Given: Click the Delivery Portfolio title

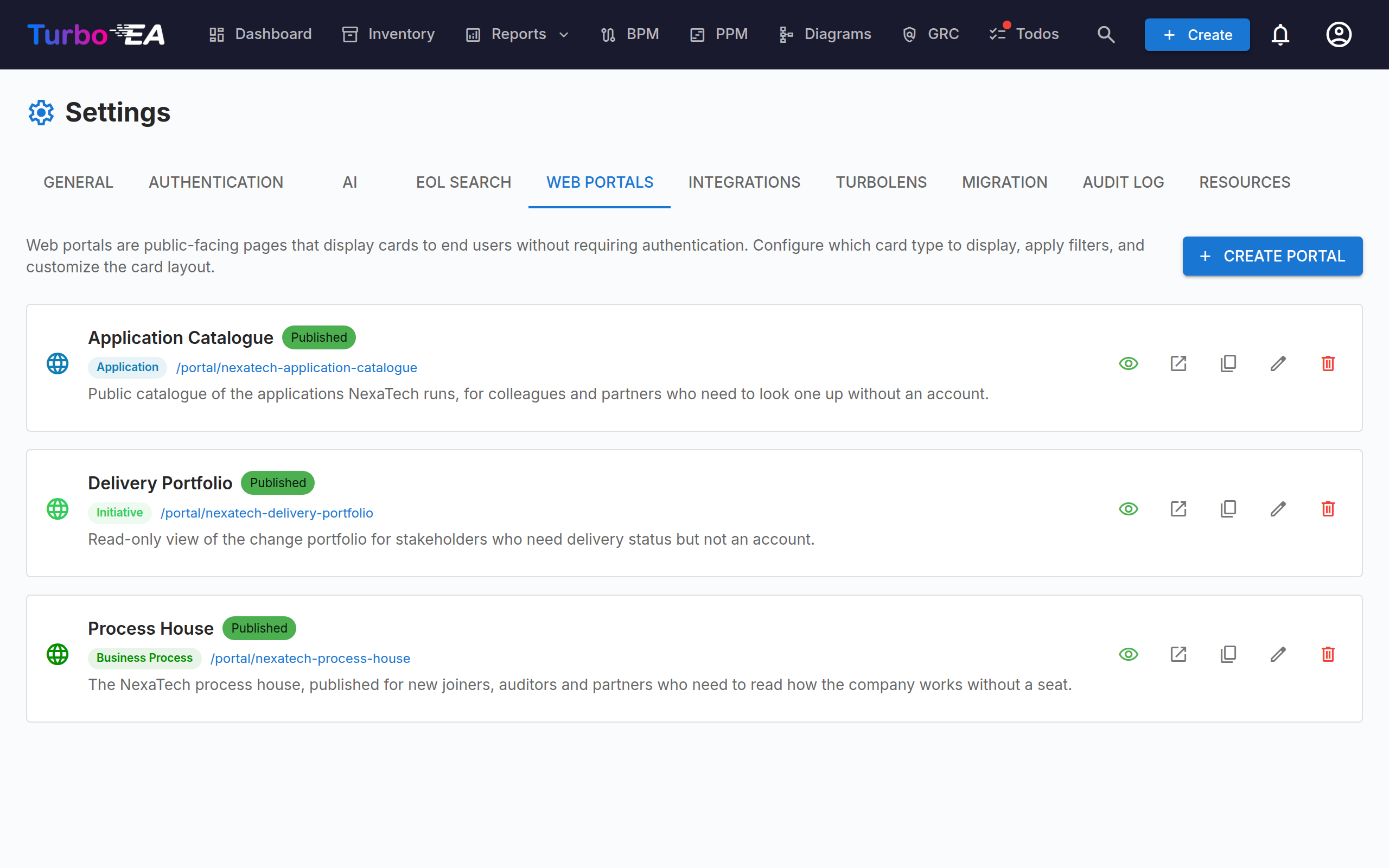Looking at the screenshot, I should pyautogui.click(x=160, y=483).
